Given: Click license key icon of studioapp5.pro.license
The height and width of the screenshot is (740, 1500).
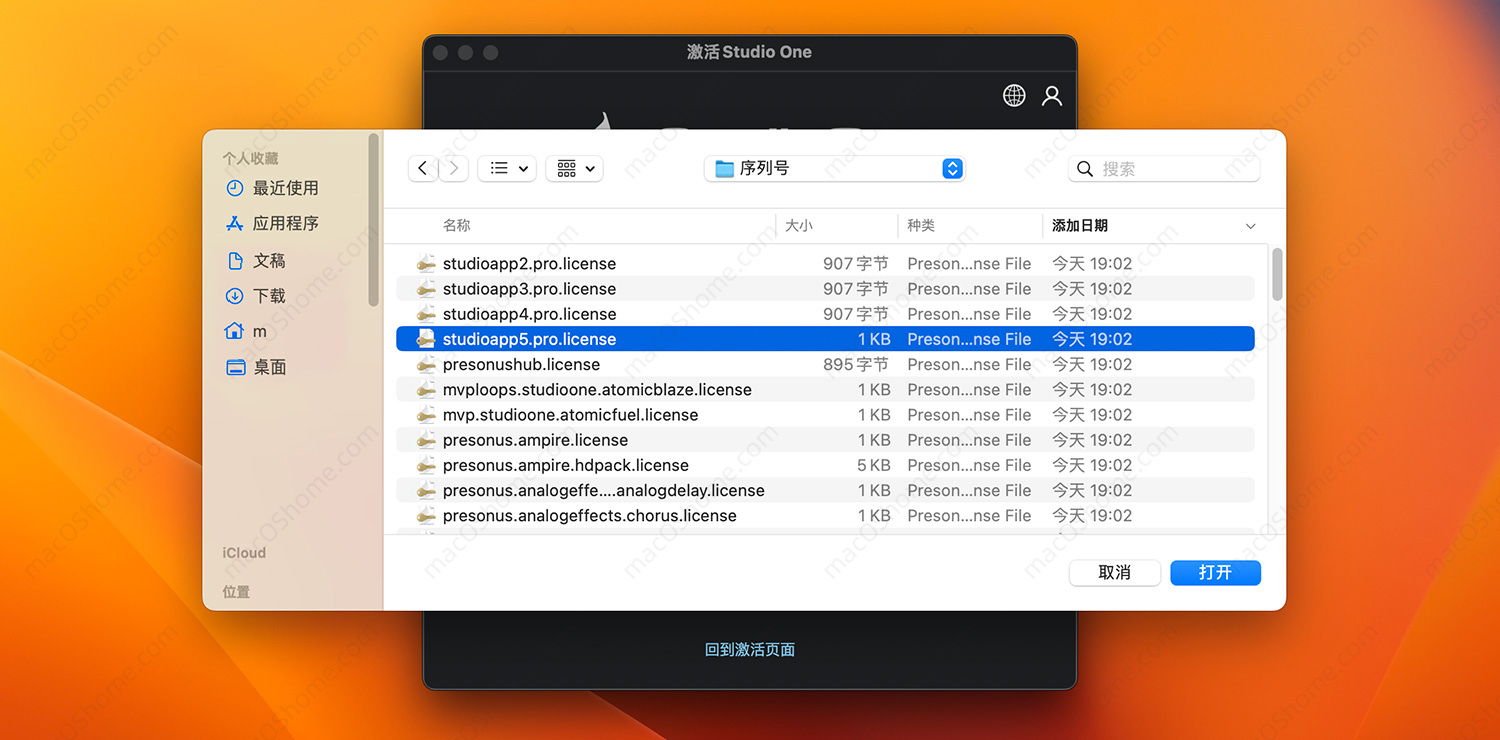Looking at the screenshot, I should 426,339.
